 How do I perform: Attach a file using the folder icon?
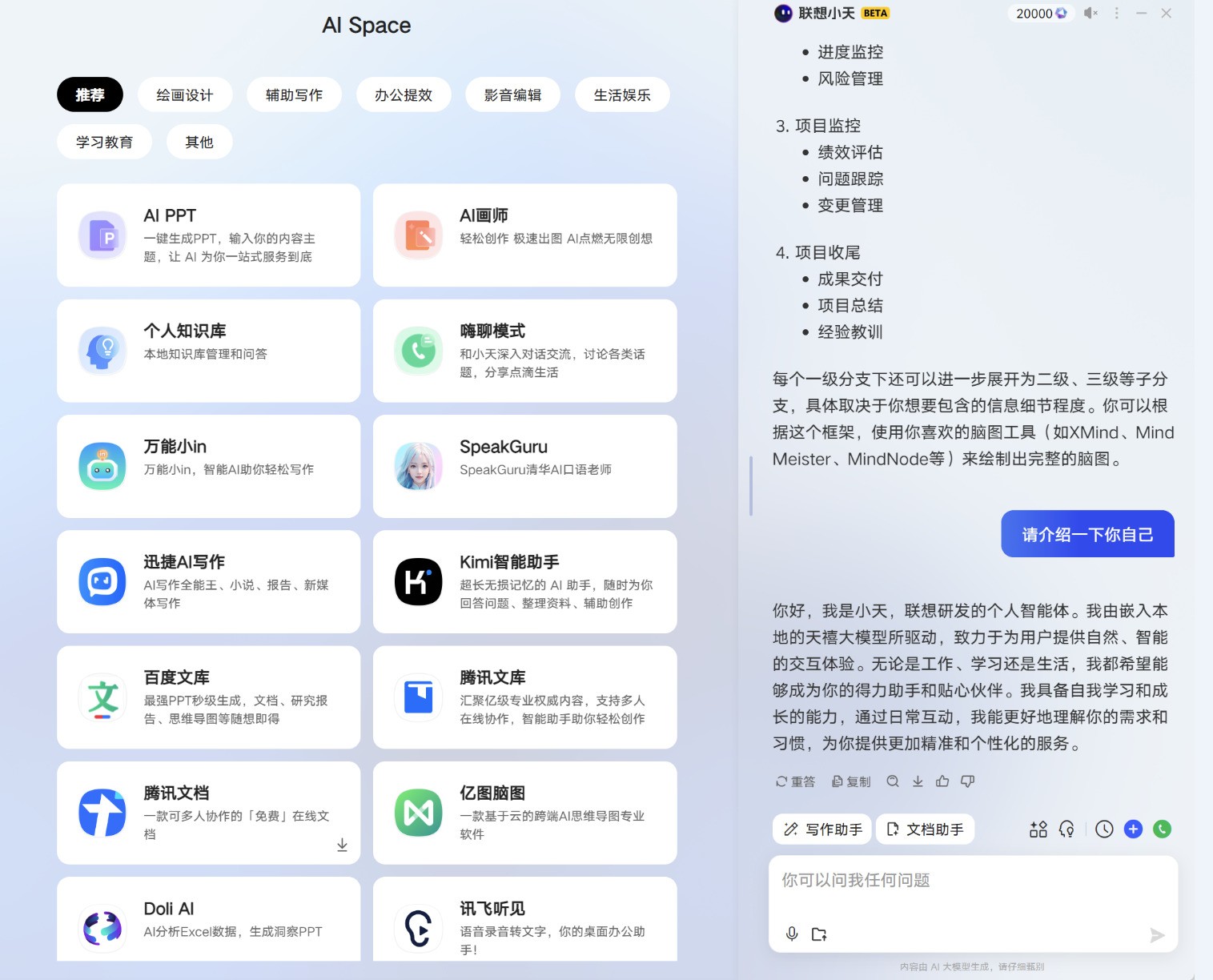[819, 934]
